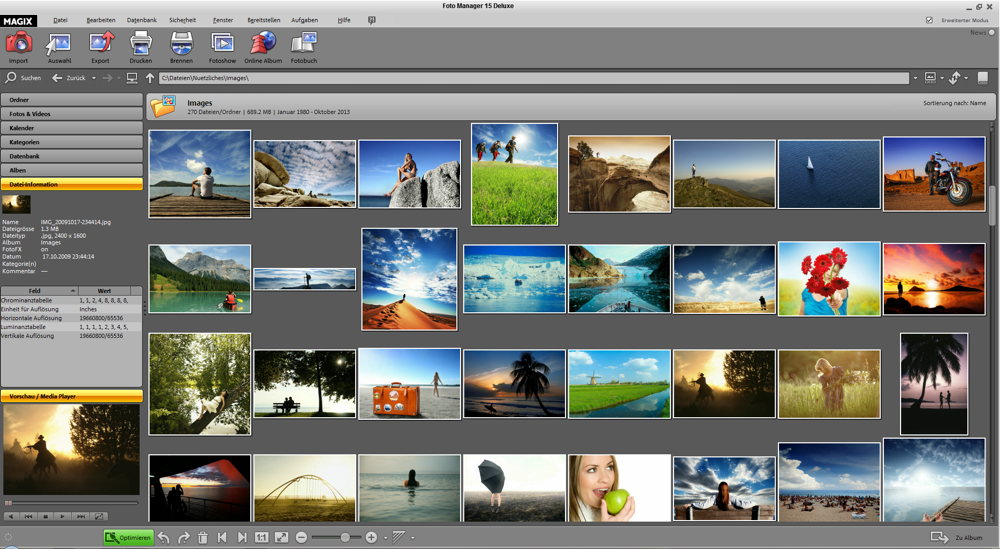This screenshot has width=1000, height=549.
Task: Open the Zurück history dropdown arrow
Action: tap(94, 78)
